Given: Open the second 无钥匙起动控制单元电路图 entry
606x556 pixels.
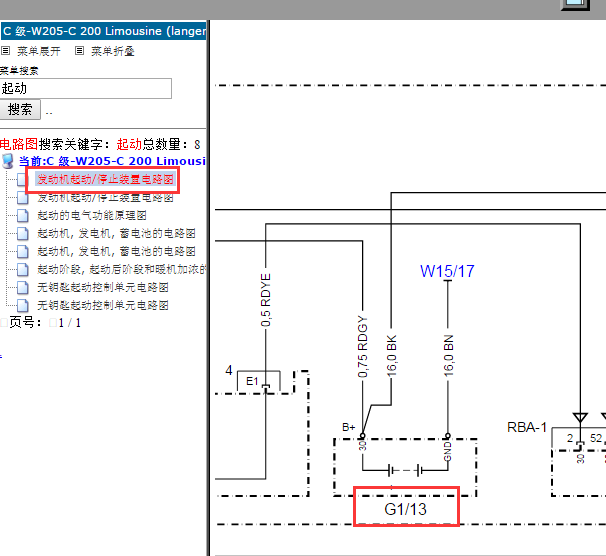Looking at the screenshot, I should (x=103, y=305).
